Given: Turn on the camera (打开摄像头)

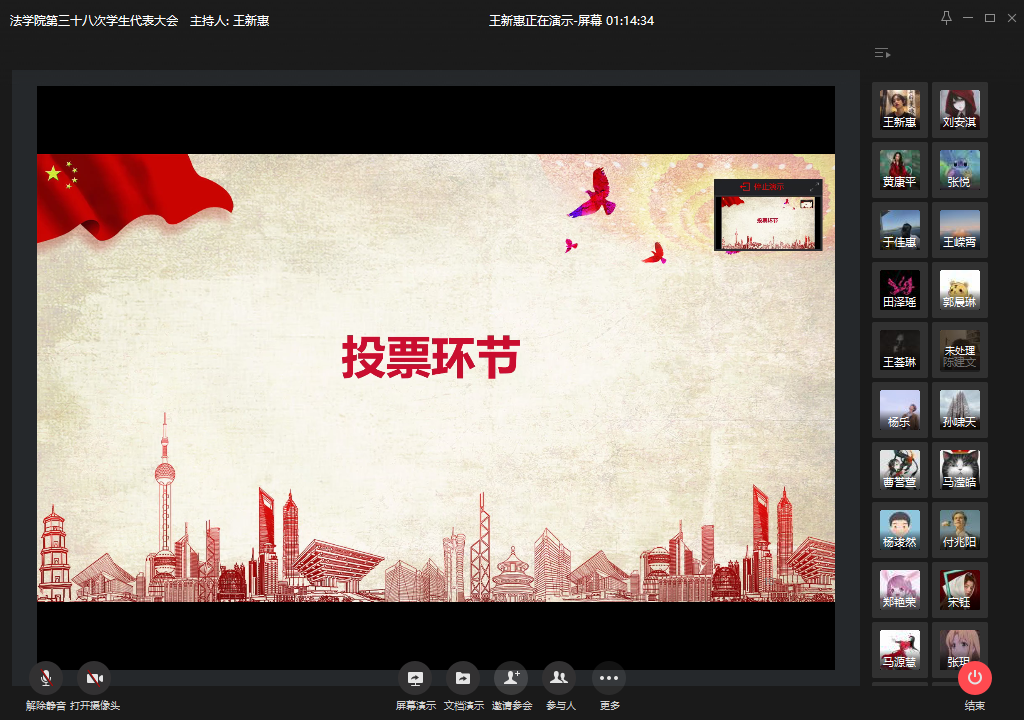Looking at the screenshot, I should coord(94,679).
